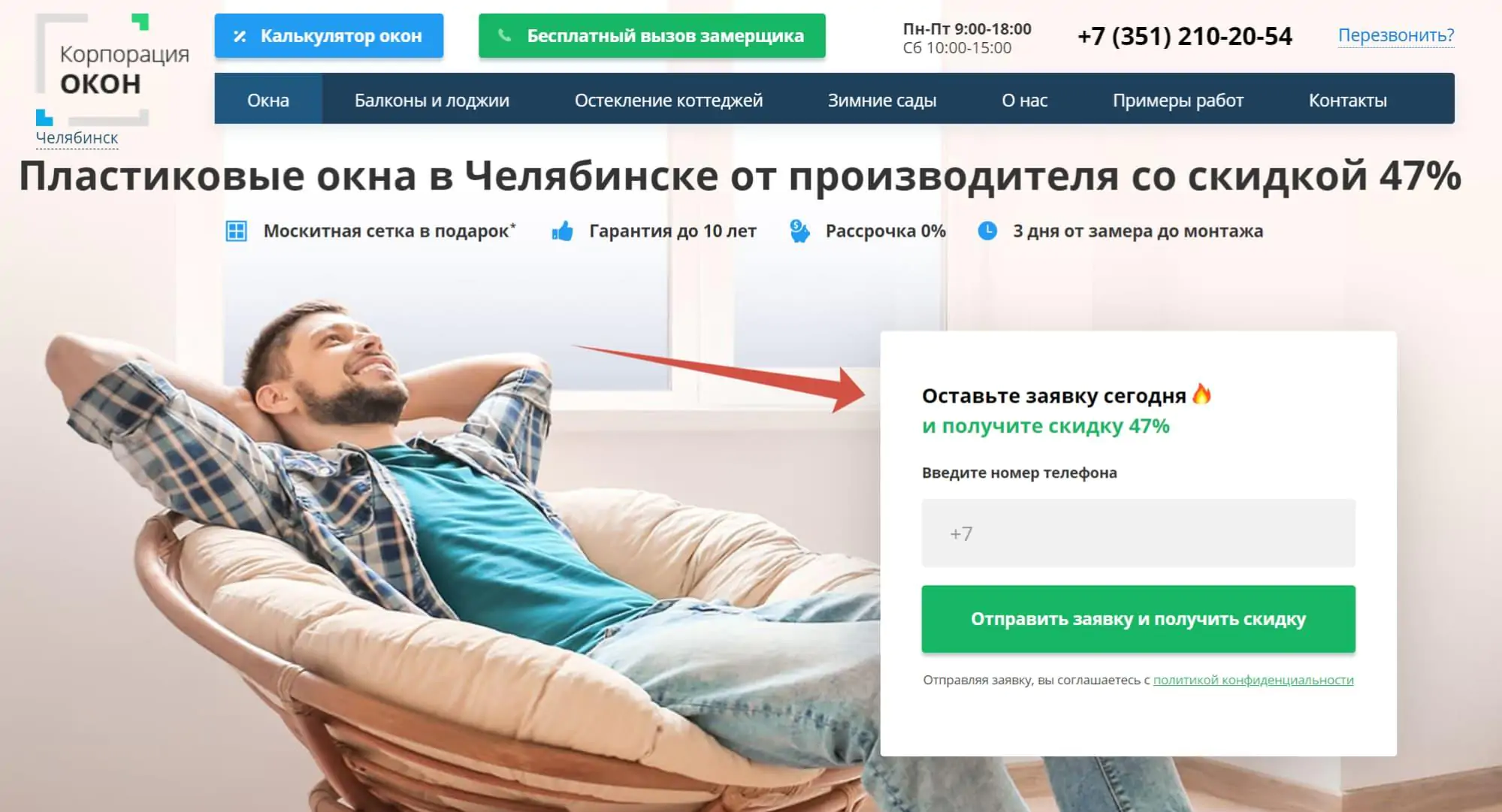Click the window grid icon beside Москитная сетка
The width and height of the screenshot is (1502, 812).
click(x=237, y=231)
